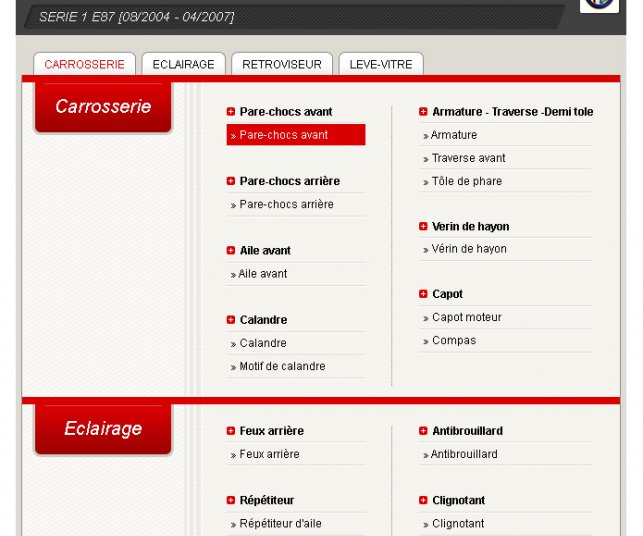The height and width of the screenshot is (536, 643).
Task: Click the Feux arrière bold heading
Action: click(x=271, y=431)
